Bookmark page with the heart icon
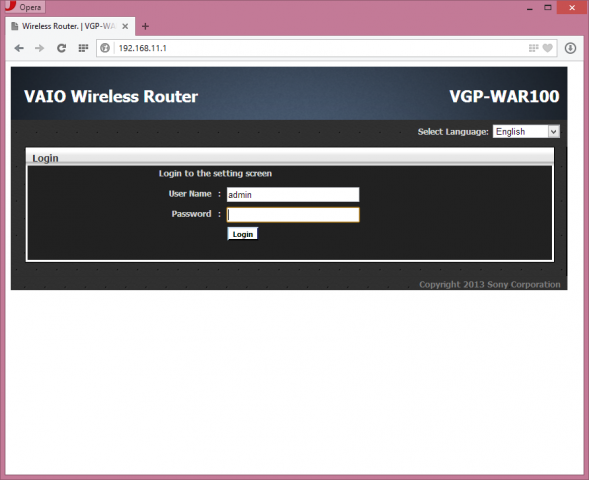The height and width of the screenshot is (480, 589). [548, 48]
